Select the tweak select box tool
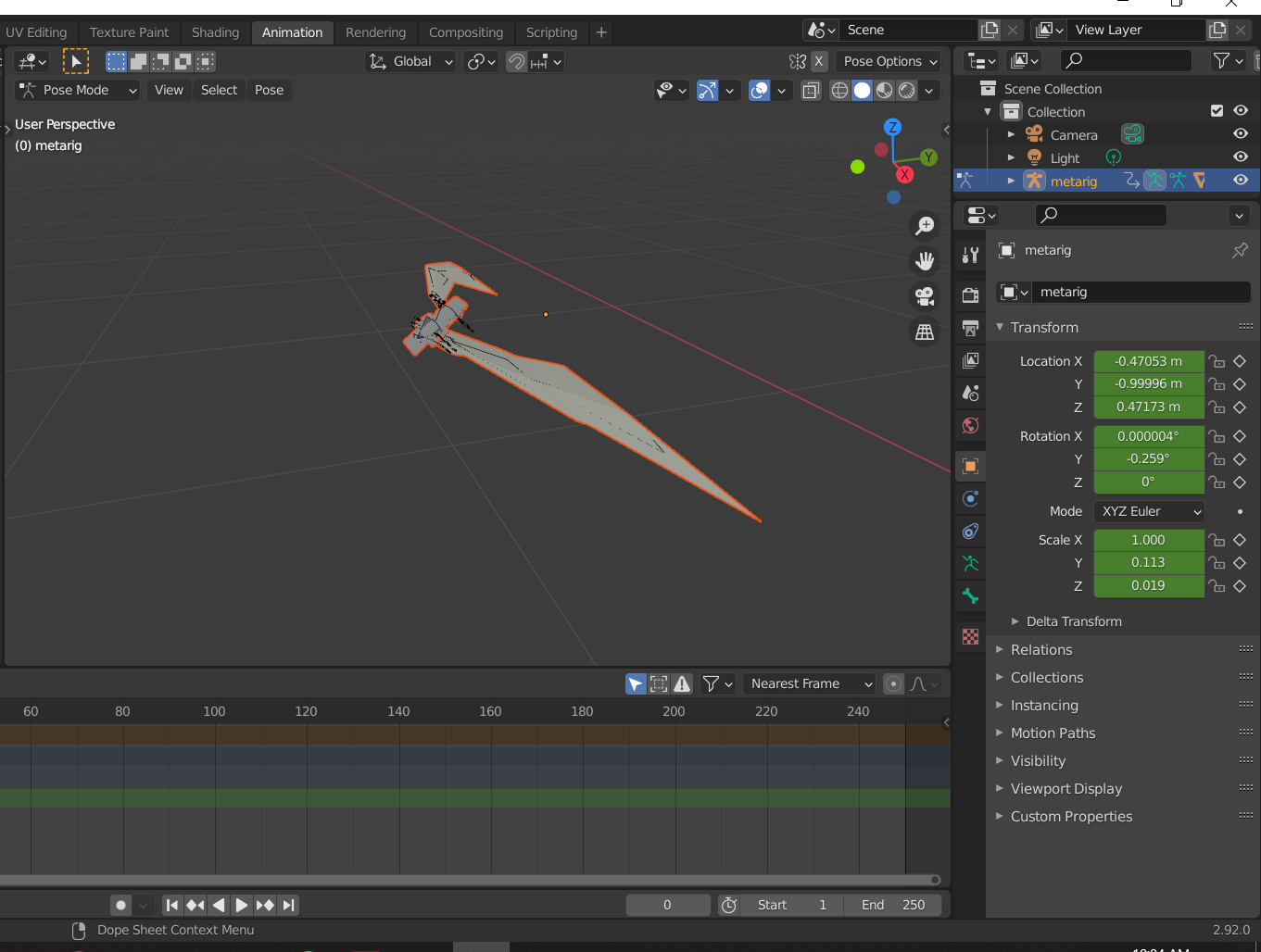 tap(76, 61)
